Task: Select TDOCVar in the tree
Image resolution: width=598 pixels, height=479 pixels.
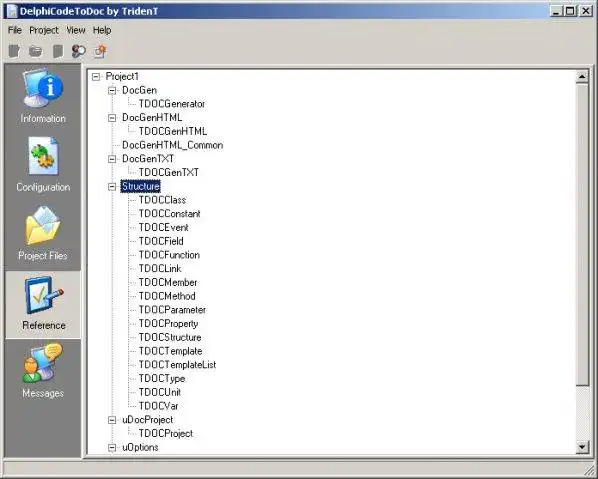Action: [x=158, y=406]
